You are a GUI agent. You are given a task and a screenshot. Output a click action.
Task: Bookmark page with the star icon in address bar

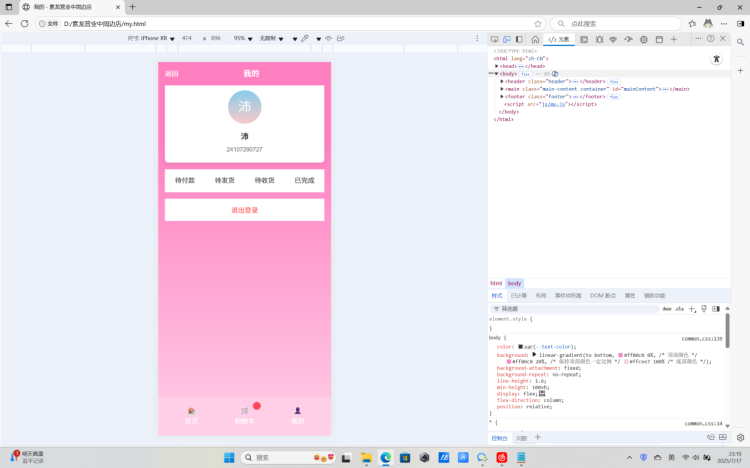tap(538, 23)
